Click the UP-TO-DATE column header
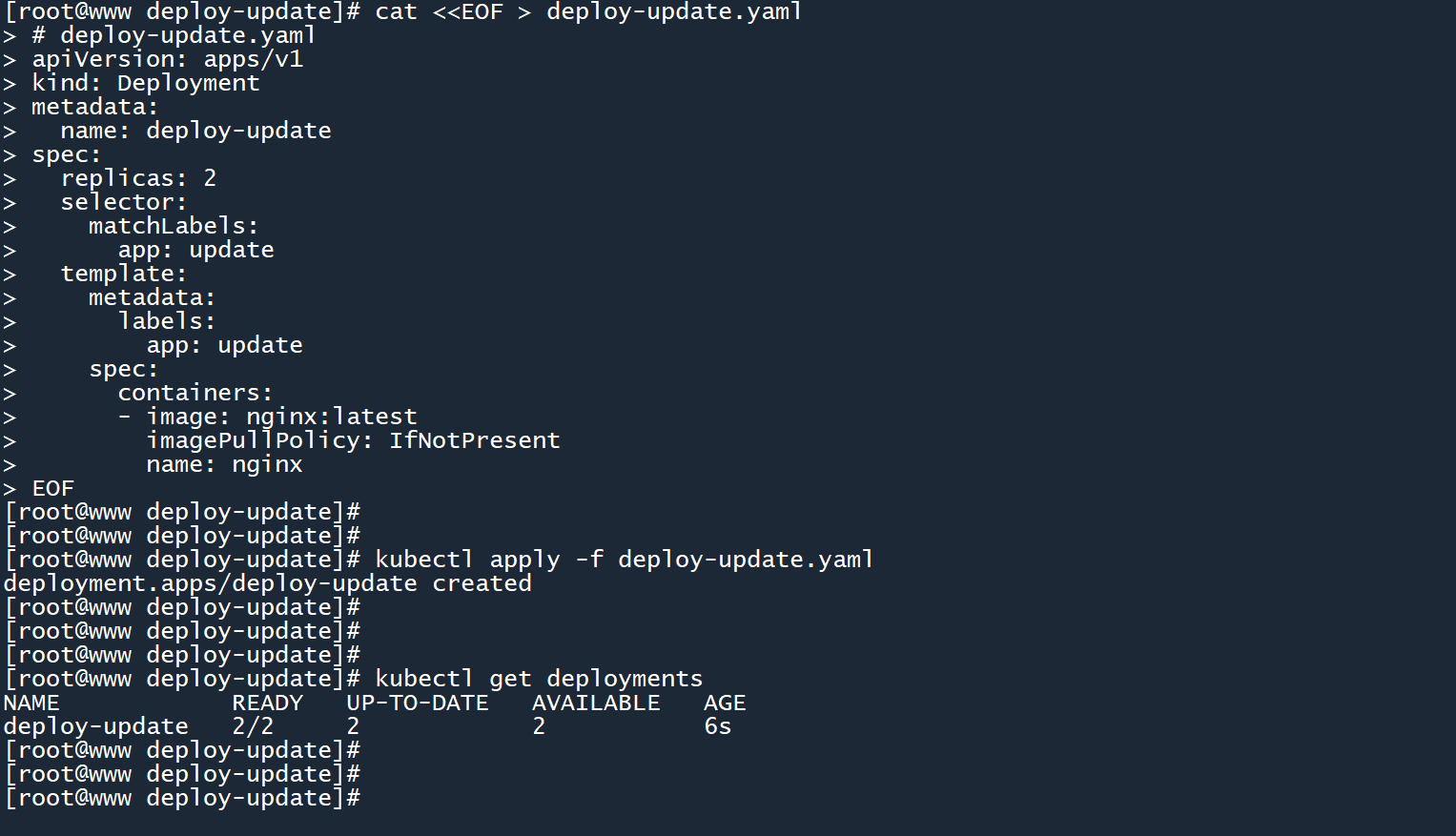 [417, 703]
